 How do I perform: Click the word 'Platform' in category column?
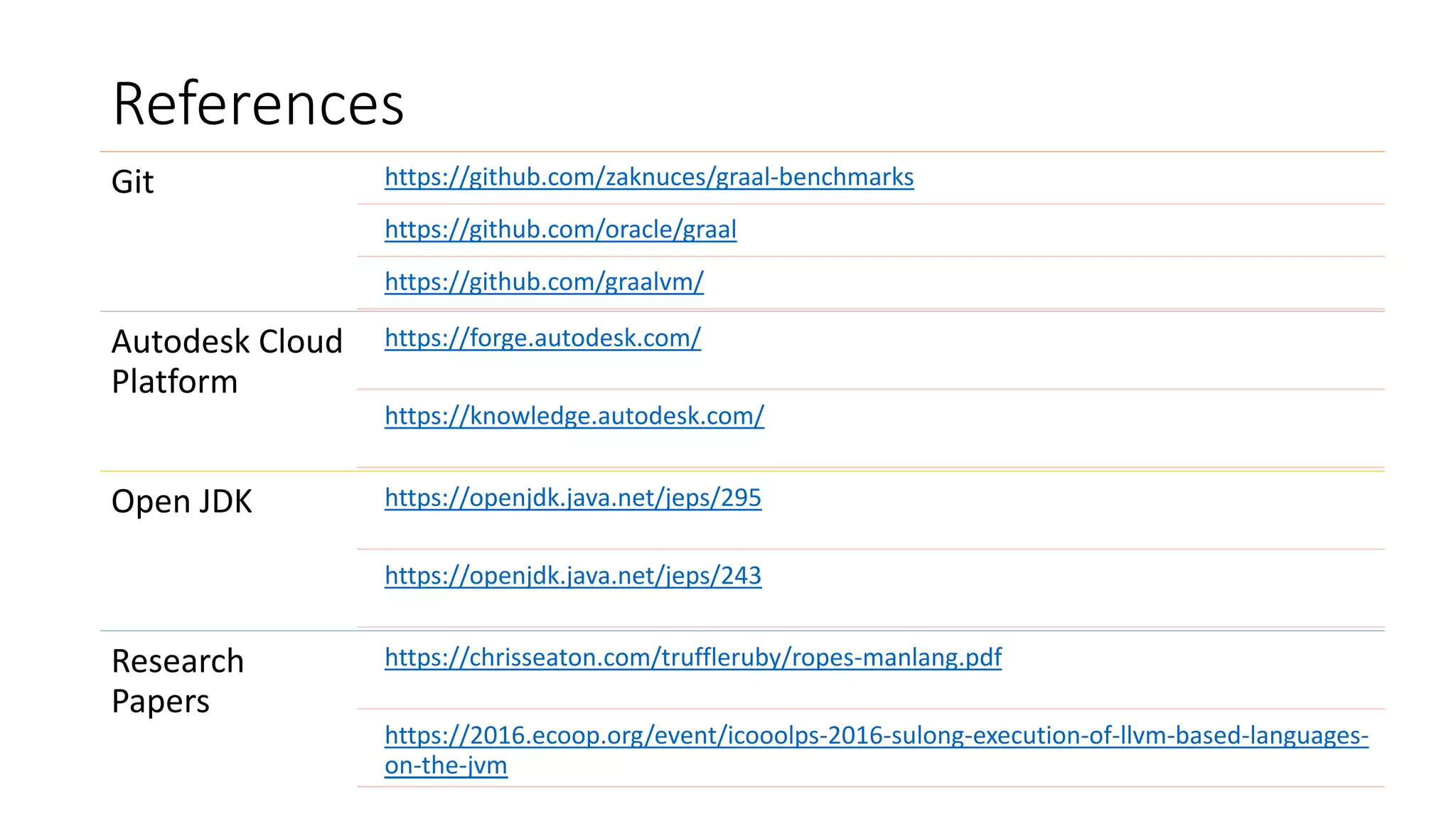(174, 382)
